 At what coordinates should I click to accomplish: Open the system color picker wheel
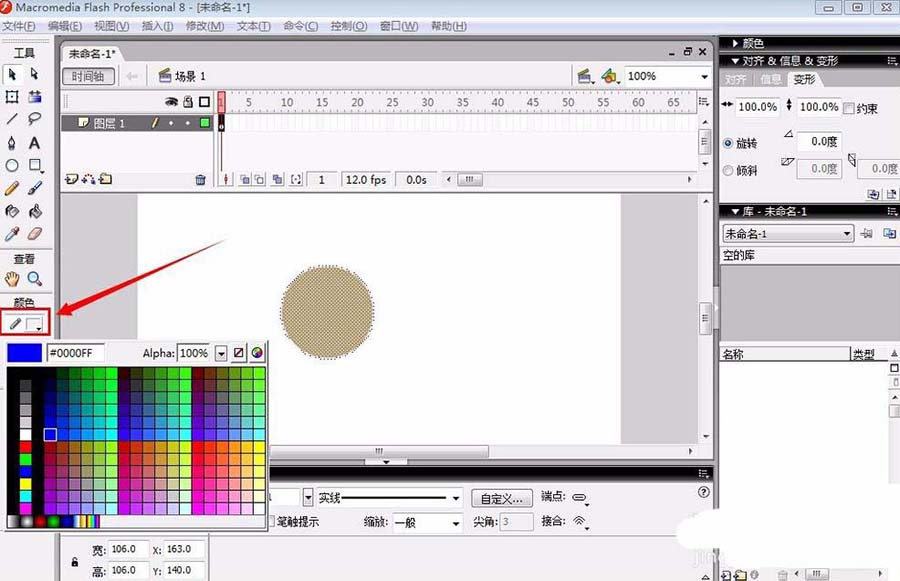257,353
